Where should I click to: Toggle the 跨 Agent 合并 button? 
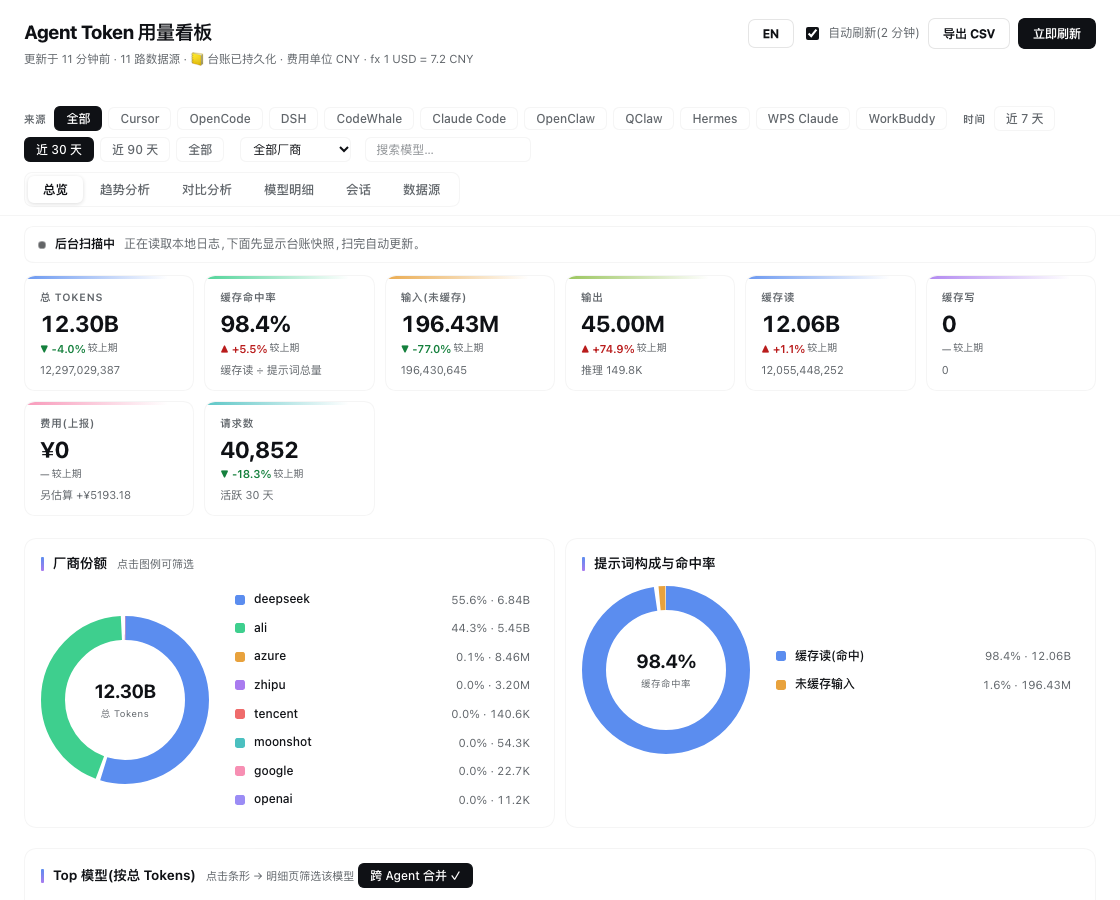[x=415, y=876]
